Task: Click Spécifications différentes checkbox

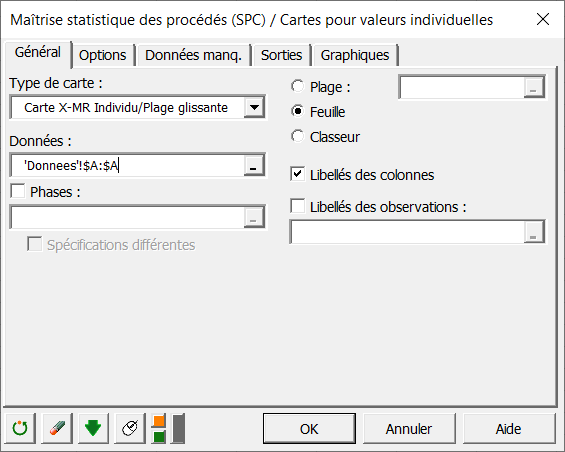Action: coord(35,244)
